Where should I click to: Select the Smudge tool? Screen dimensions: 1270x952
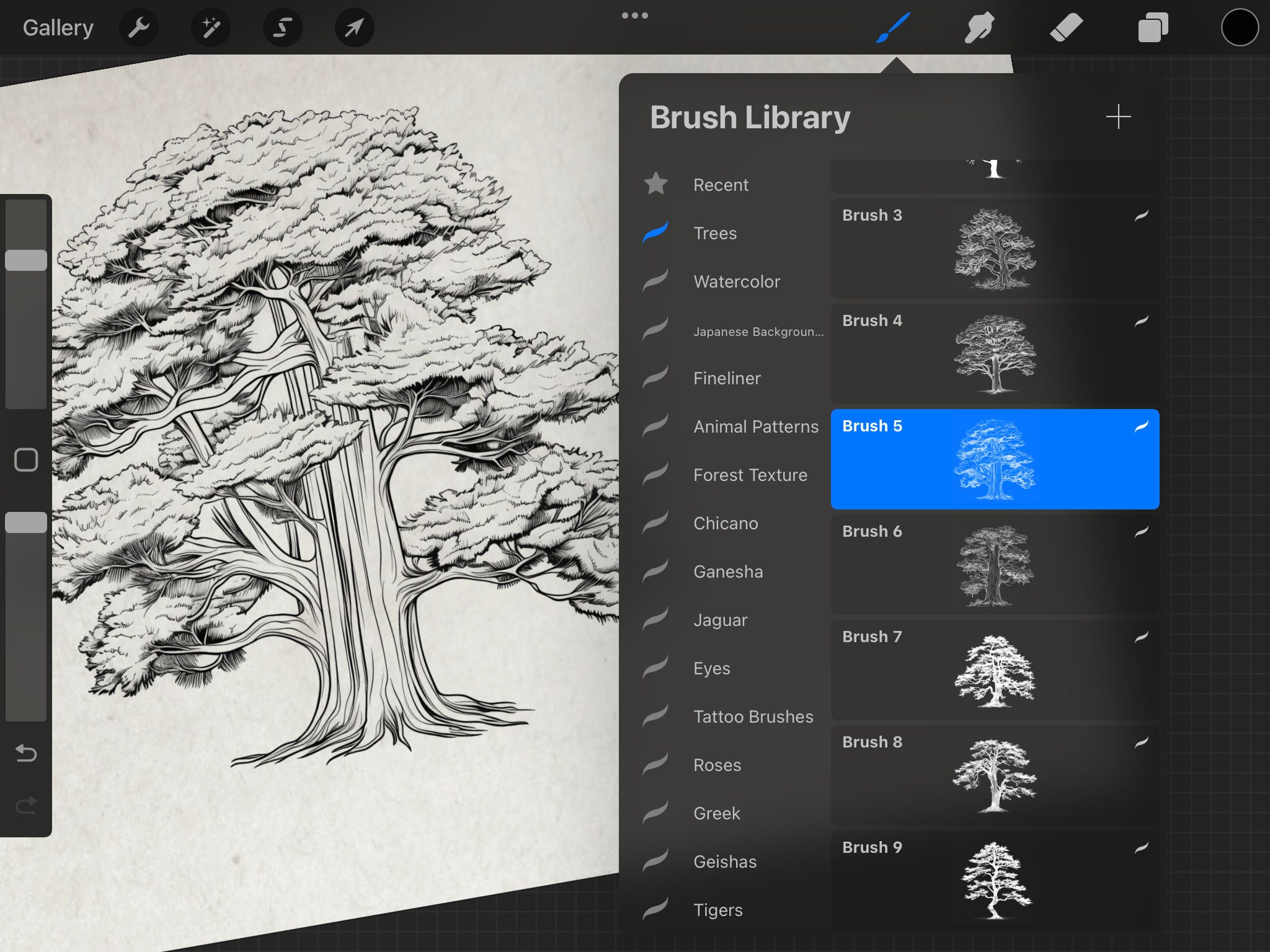click(980, 28)
